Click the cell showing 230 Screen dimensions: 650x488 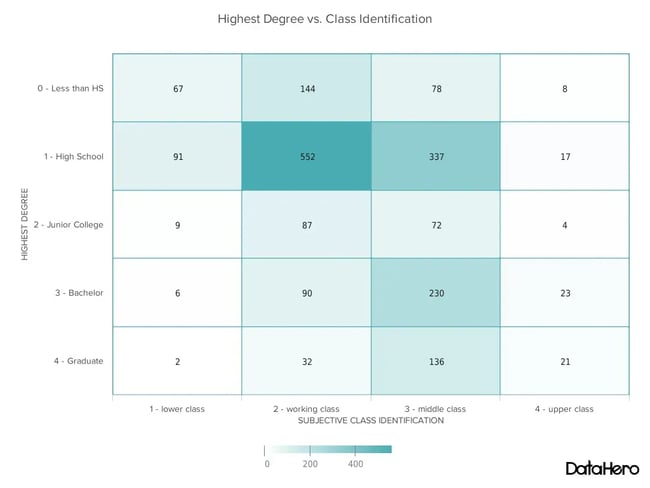[435, 292]
